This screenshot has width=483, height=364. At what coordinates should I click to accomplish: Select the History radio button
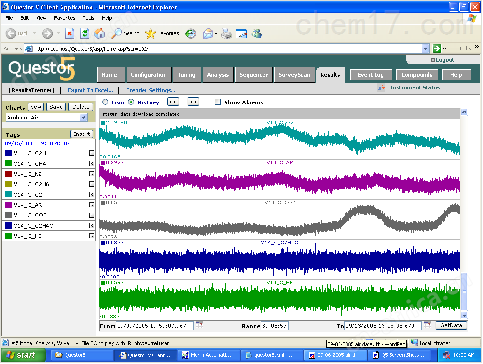[131, 102]
